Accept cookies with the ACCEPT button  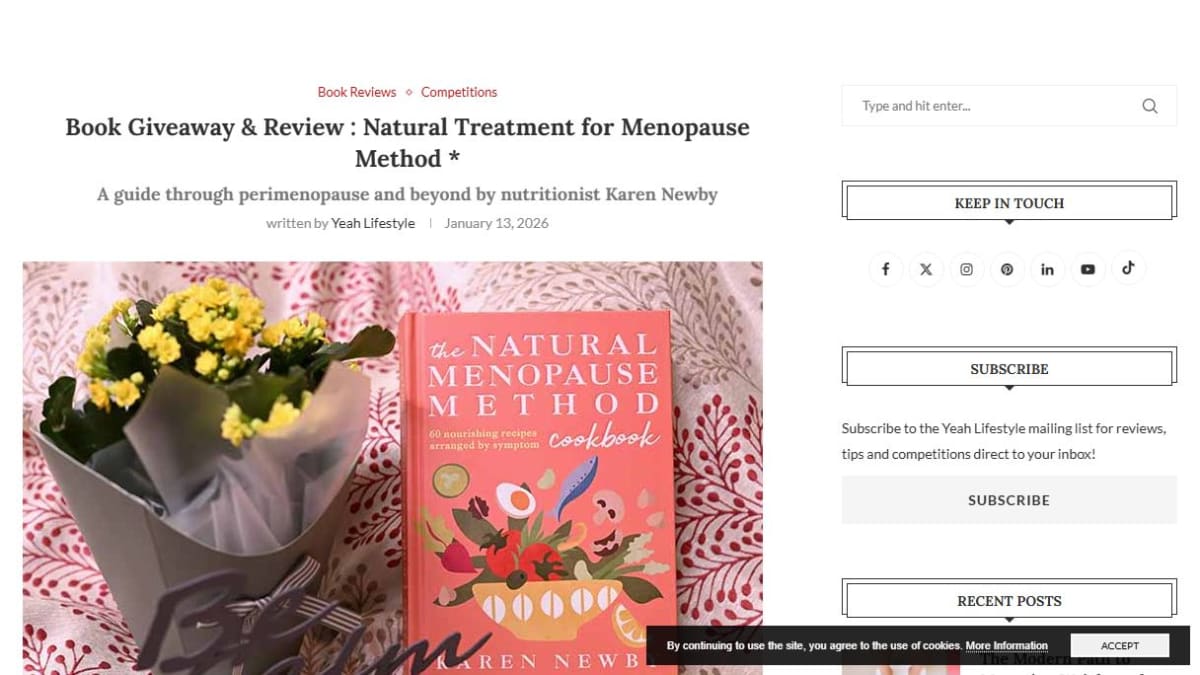(1120, 646)
